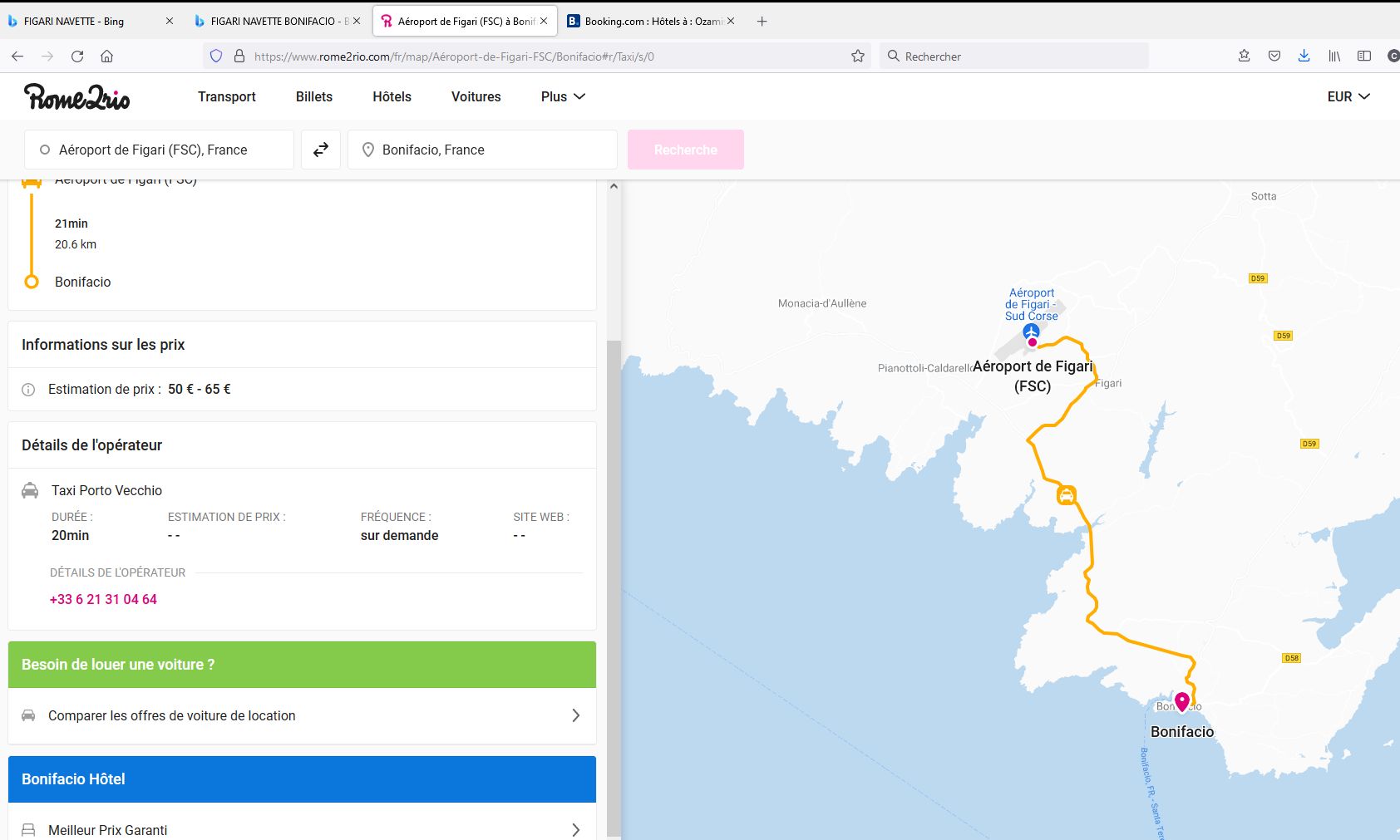The image size is (1400, 840).
Task: Click the airplane airport marker on the map
Action: (x=1032, y=332)
